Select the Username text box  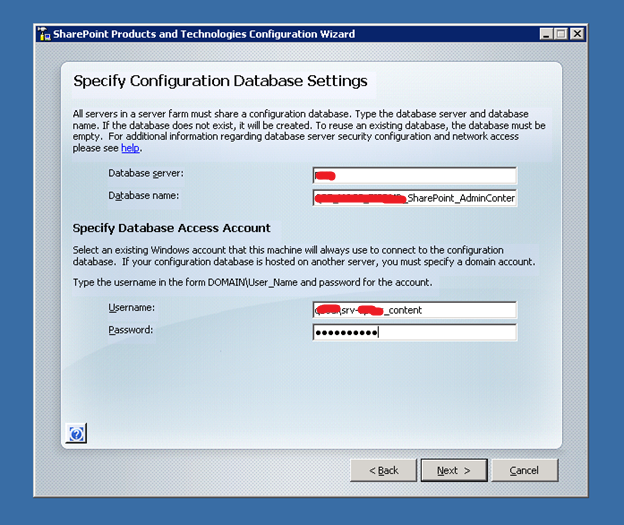pos(415,310)
